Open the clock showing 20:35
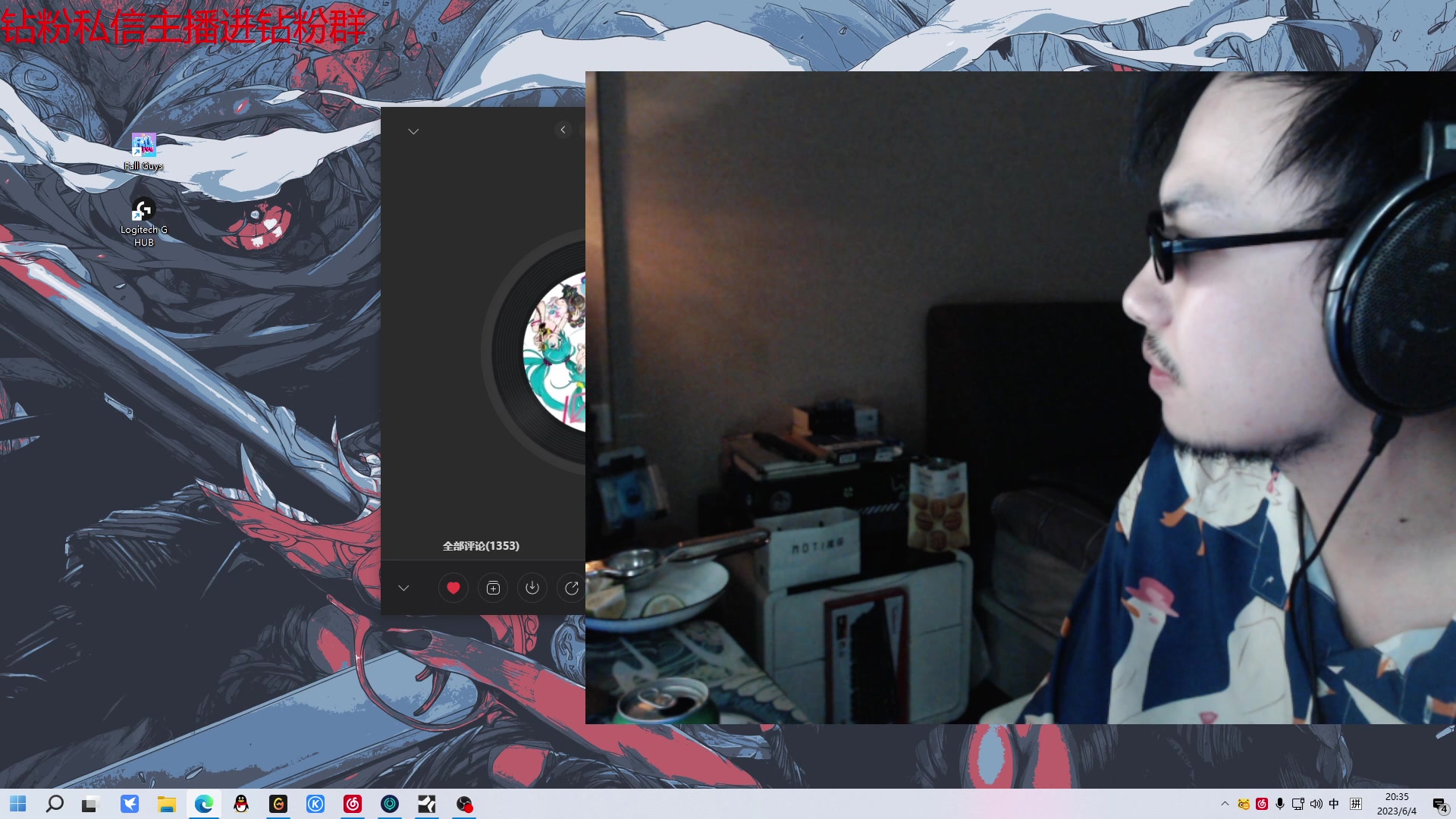 (1396, 804)
